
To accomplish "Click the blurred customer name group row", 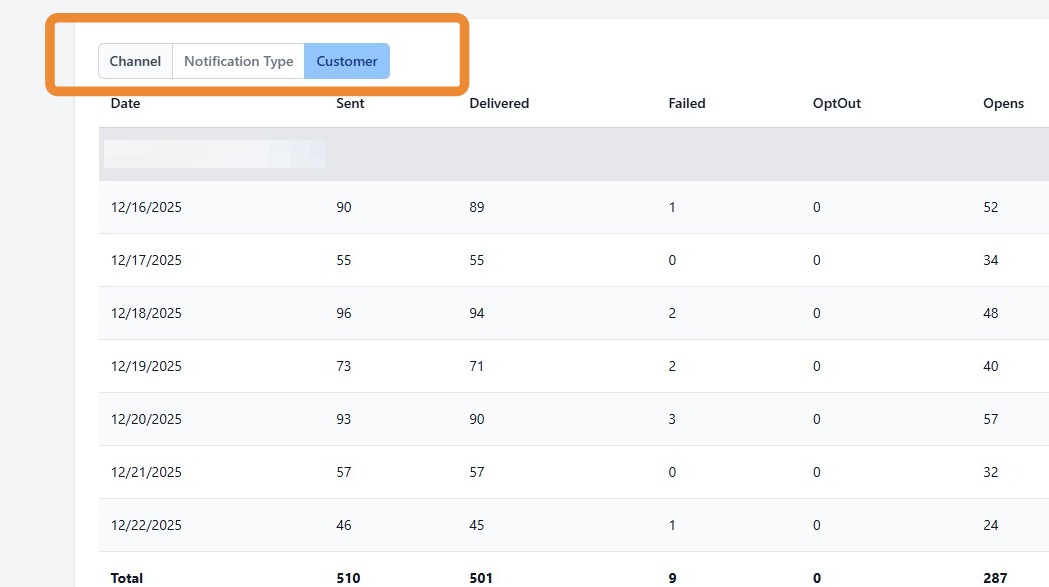I will coord(214,154).
